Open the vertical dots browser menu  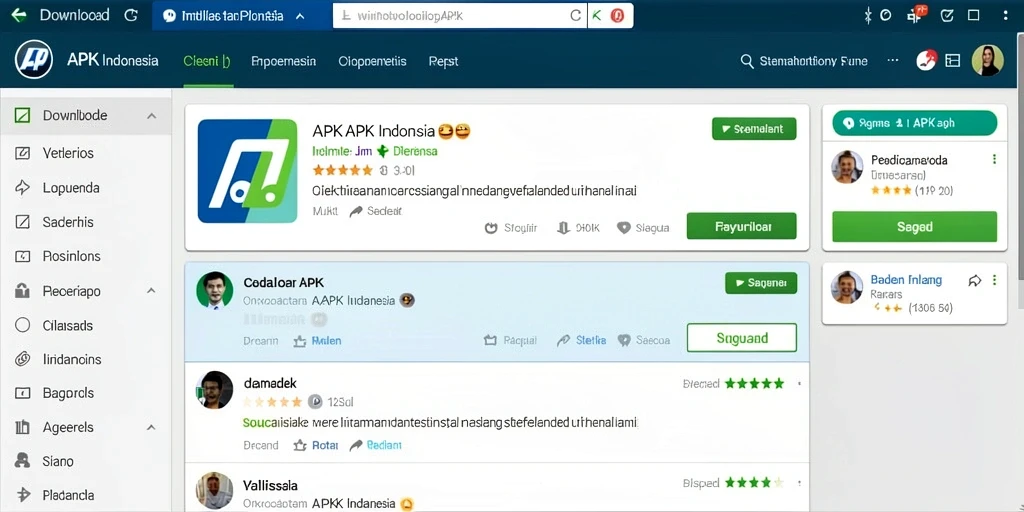point(1006,16)
